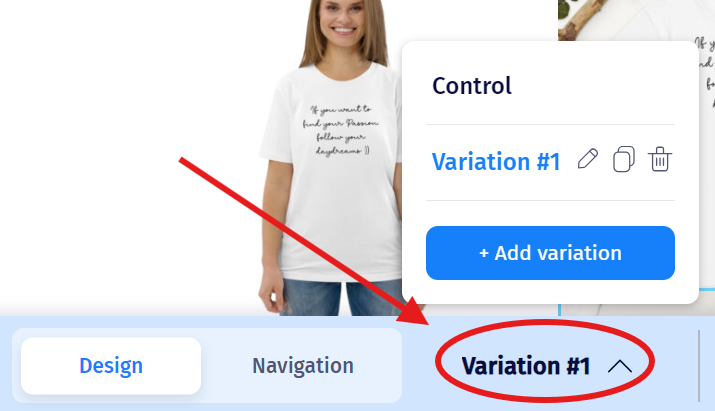Switch to the Design tab

(111, 366)
